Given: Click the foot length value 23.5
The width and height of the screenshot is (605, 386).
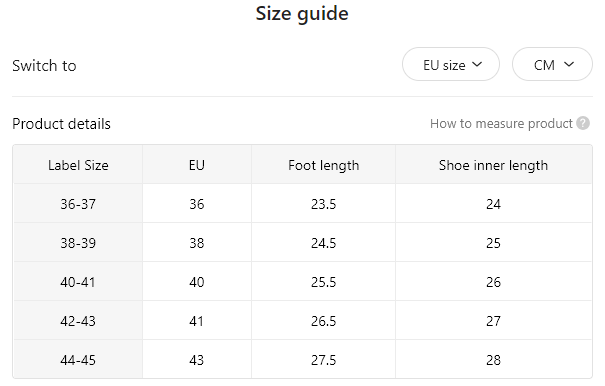Looking at the screenshot, I should pos(323,204).
